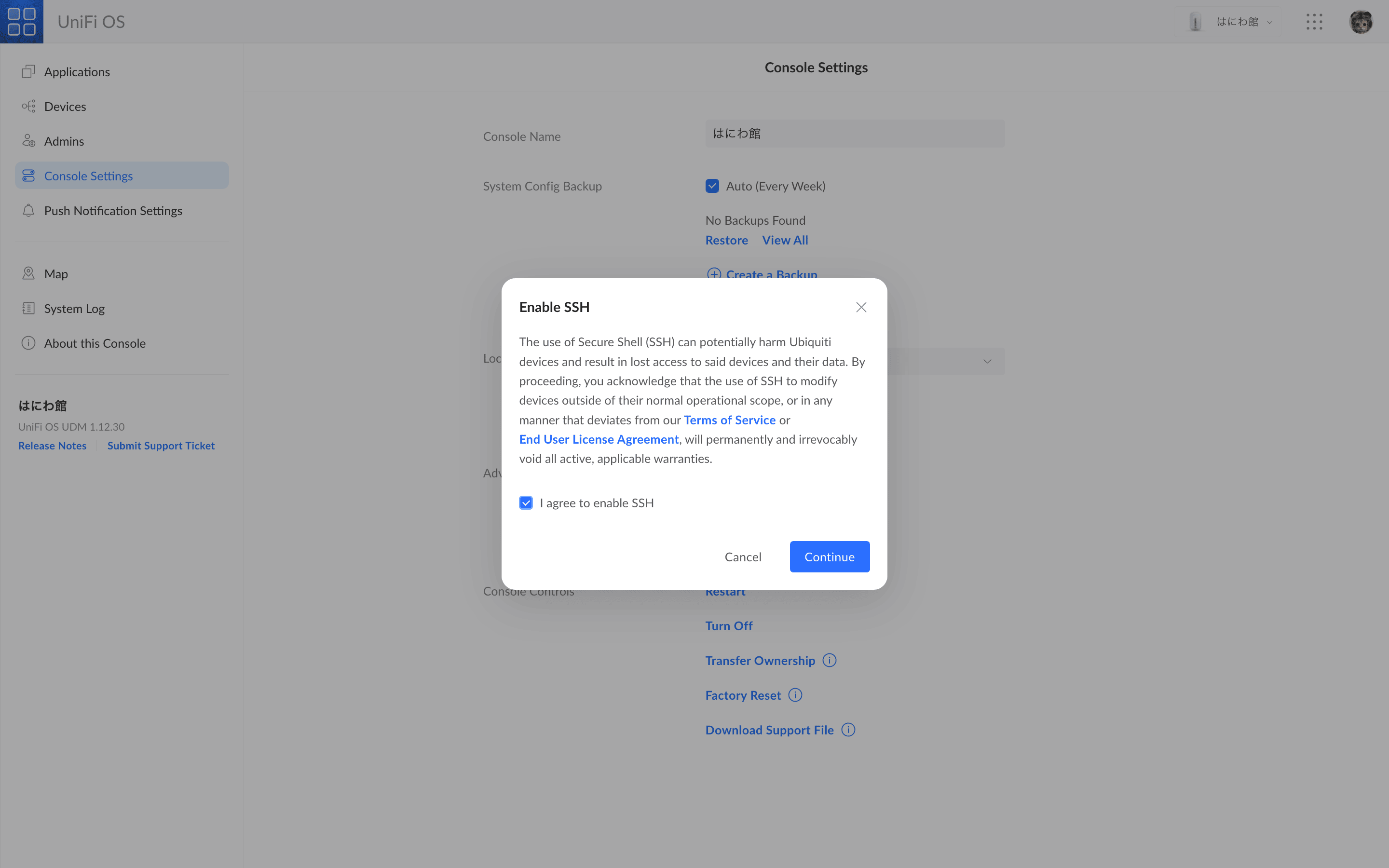Click the System Log icon
The height and width of the screenshot is (868, 1389).
(x=28, y=308)
